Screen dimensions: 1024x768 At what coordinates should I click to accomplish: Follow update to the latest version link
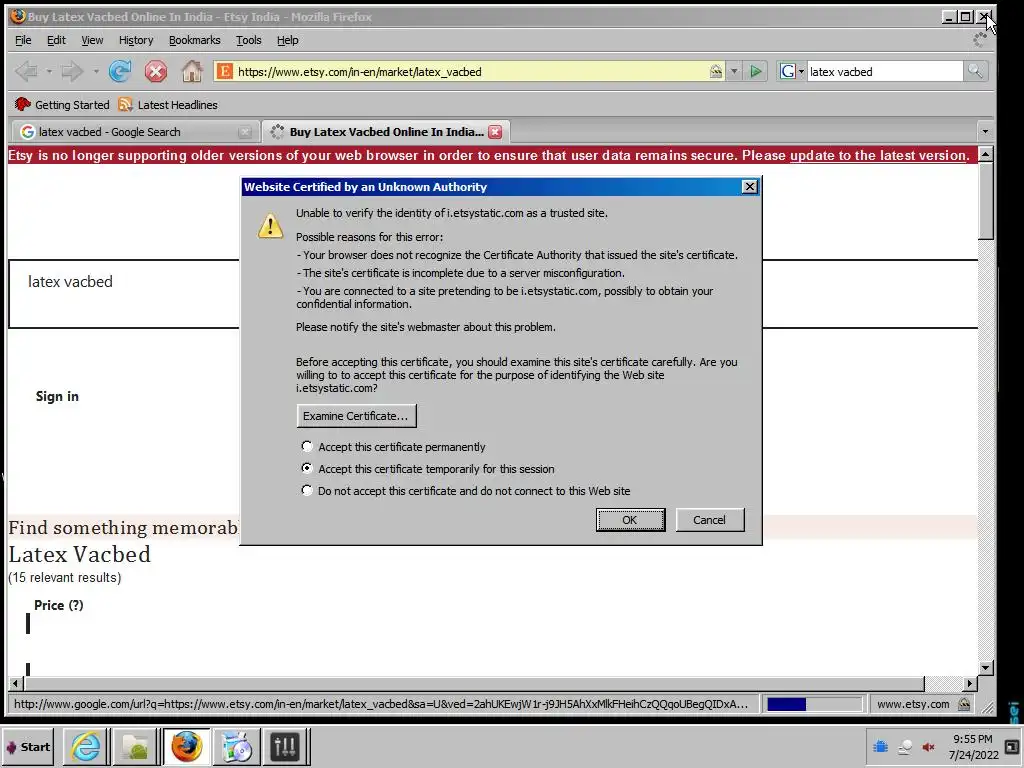tap(878, 155)
